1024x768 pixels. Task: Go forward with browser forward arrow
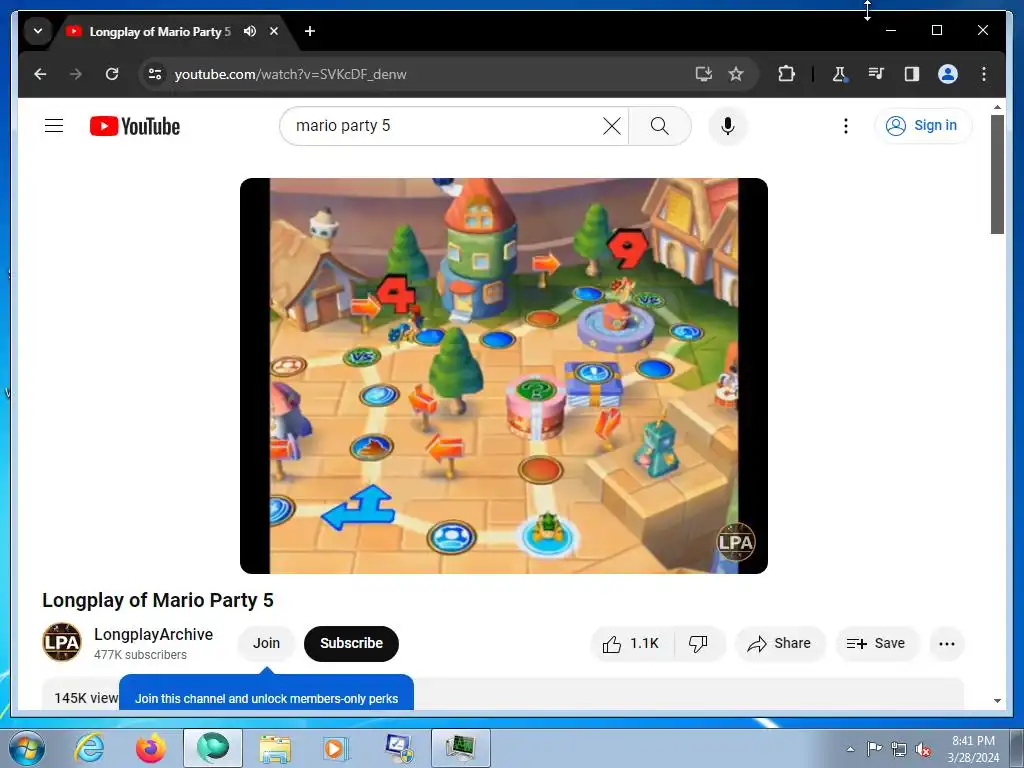point(76,74)
